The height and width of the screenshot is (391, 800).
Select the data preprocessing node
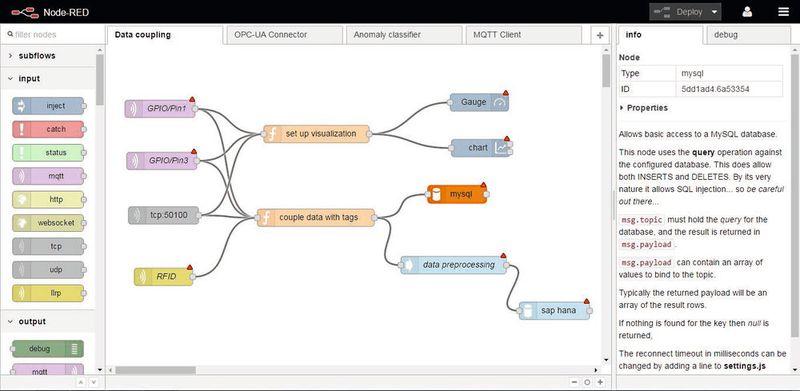point(454,265)
